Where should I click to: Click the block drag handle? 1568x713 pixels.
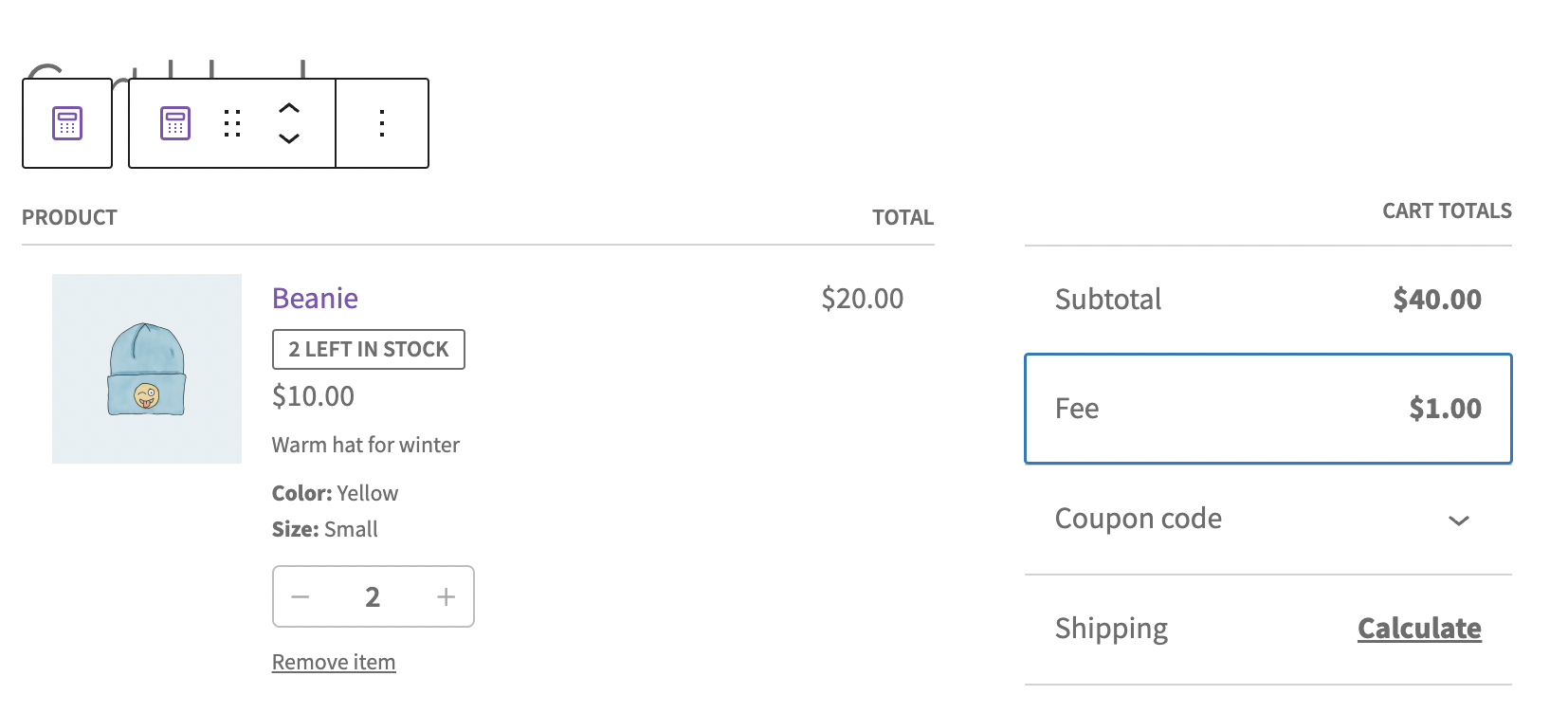(x=231, y=123)
